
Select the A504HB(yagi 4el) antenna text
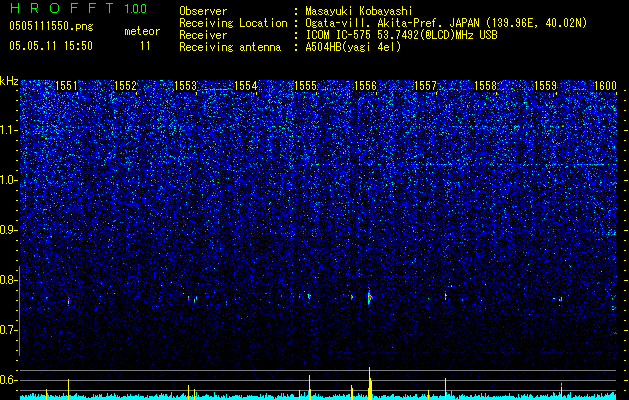click(x=353, y=47)
